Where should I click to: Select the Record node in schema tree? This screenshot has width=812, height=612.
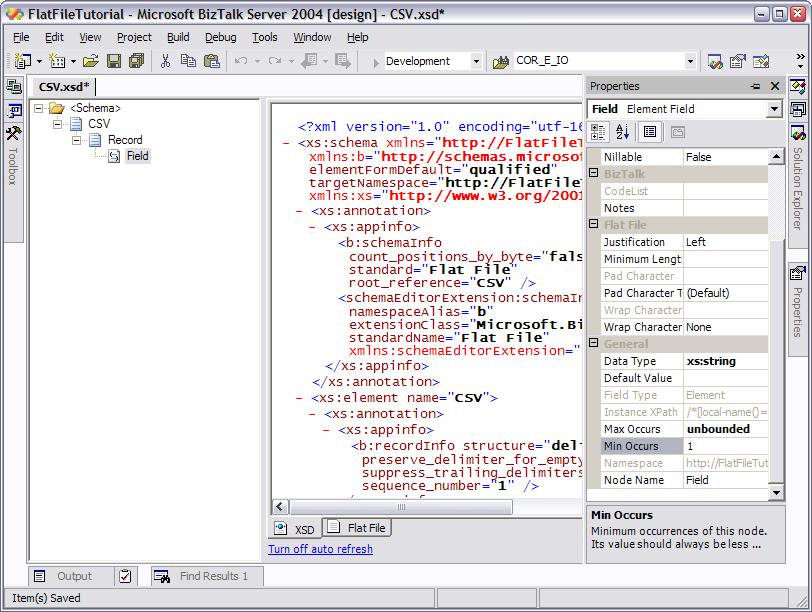(125, 140)
